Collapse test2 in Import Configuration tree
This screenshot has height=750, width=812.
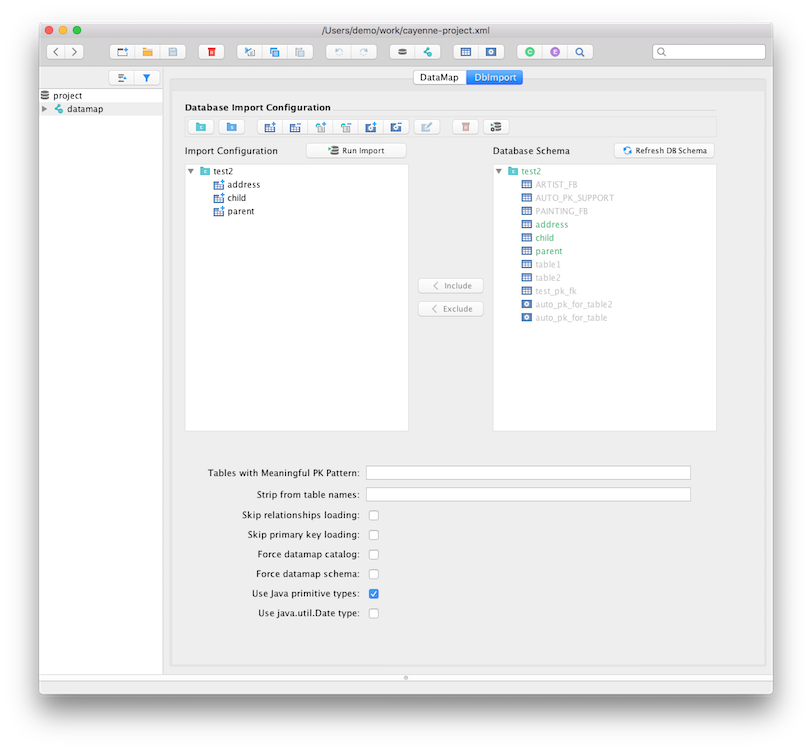191,171
